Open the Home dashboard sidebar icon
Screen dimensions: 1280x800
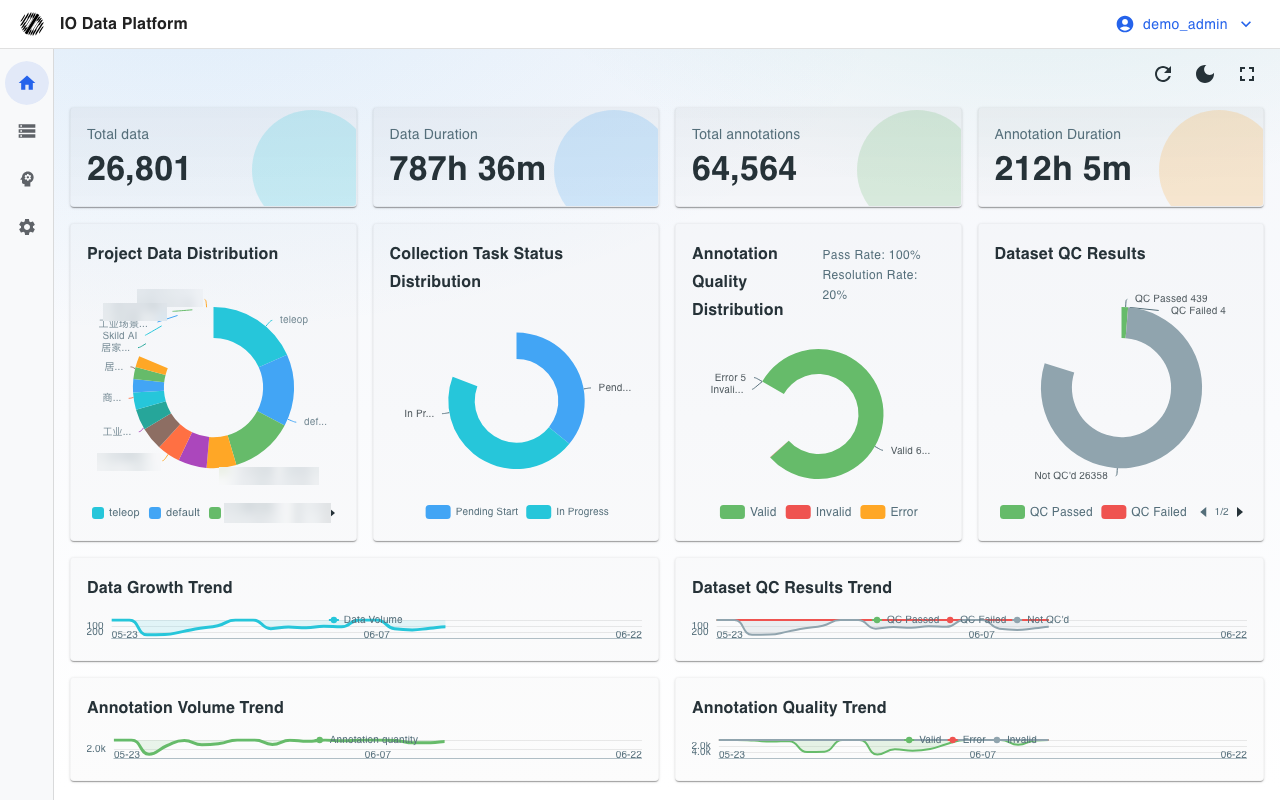(x=27, y=83)
